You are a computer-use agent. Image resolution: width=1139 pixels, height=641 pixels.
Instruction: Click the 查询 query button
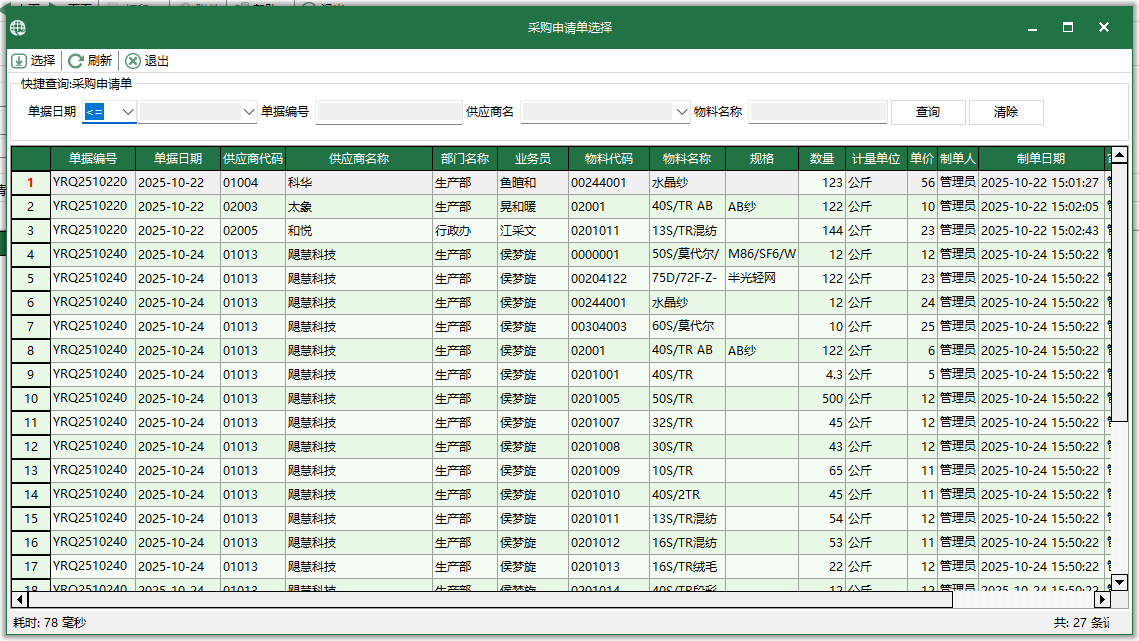[x=927, y=112]
